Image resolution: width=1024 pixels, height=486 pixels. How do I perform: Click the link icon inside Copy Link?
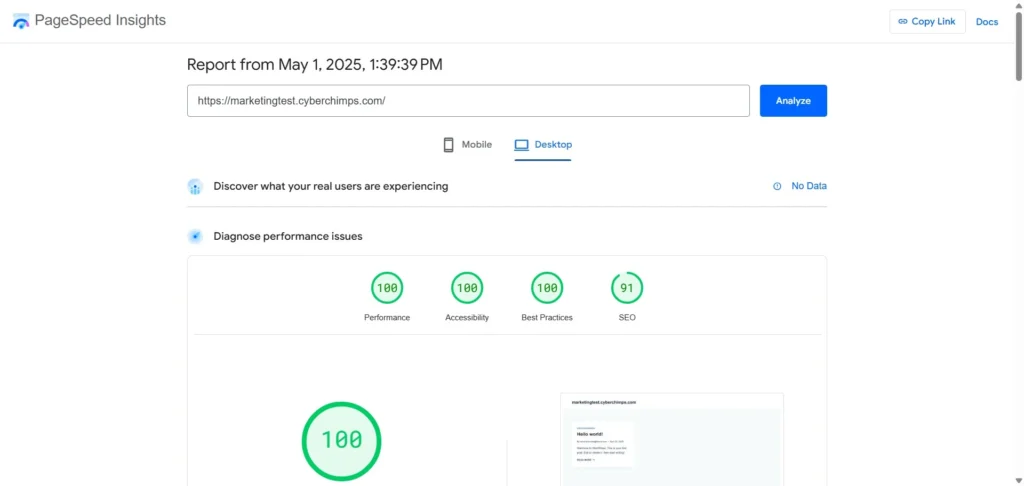coord(903,22)
